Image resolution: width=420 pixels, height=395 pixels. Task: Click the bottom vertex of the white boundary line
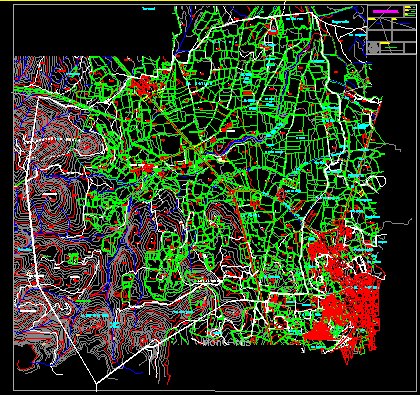96,383
